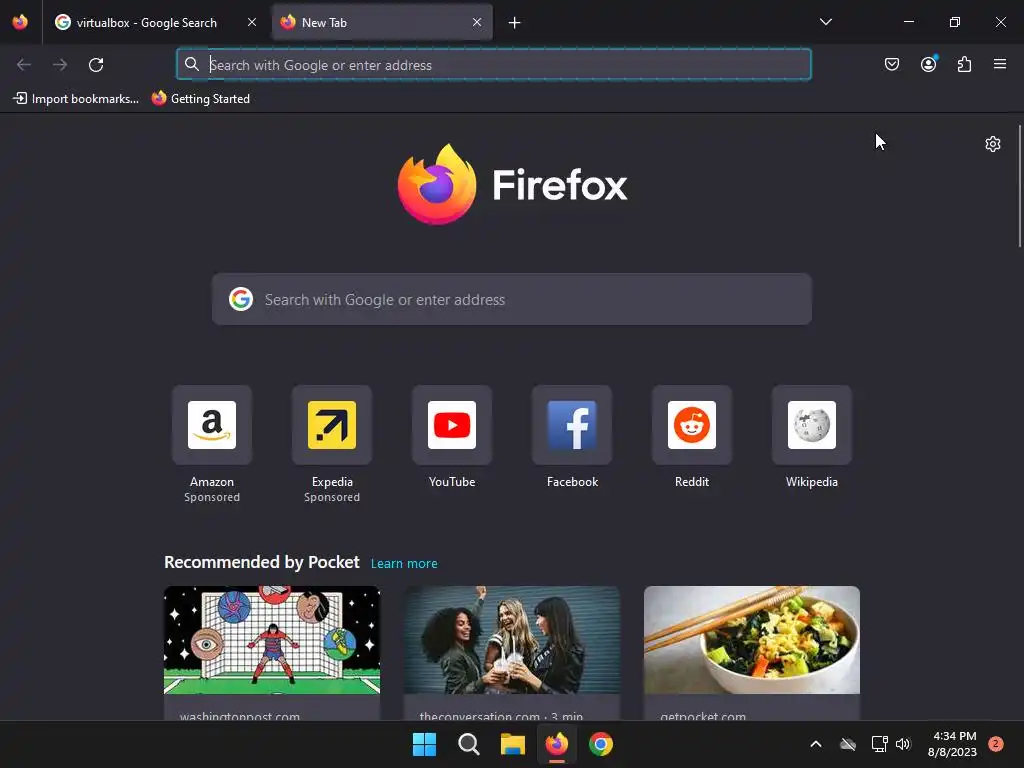The height and width of the screenshot is (768, 1024).
Task: Open the theconversation.com friends story thumbnail
Action: coord(511,639)
